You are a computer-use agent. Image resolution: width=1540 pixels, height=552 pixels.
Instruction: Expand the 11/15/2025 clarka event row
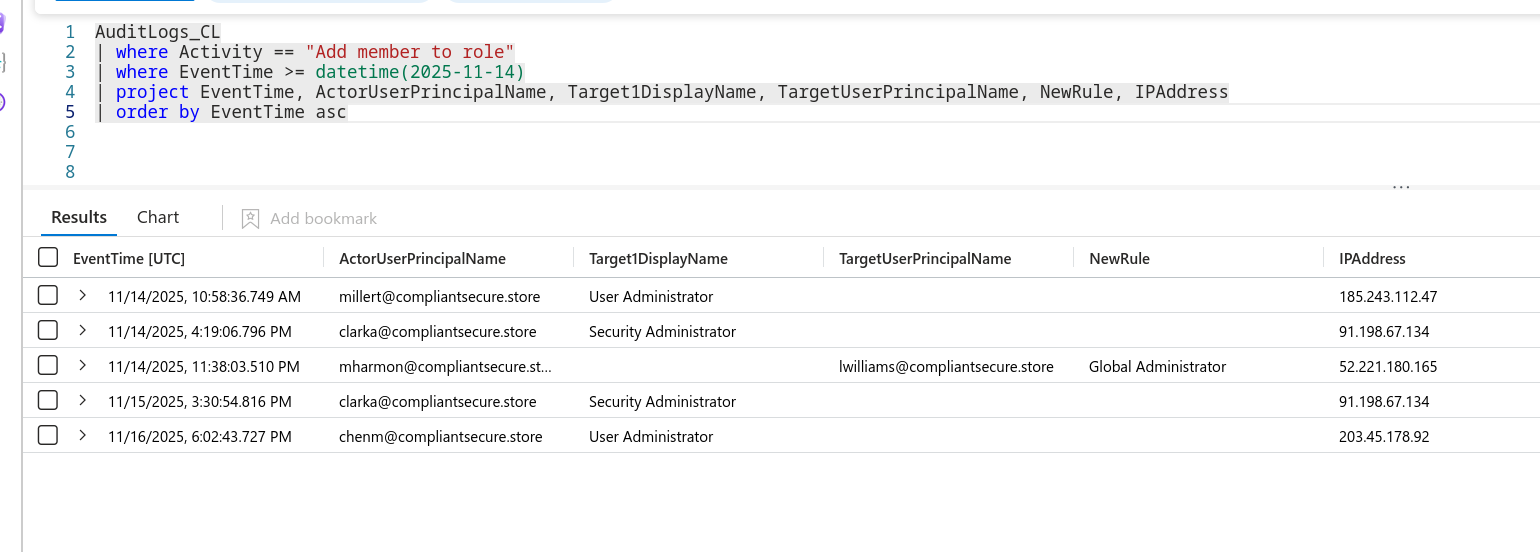(x=83, y=401)
